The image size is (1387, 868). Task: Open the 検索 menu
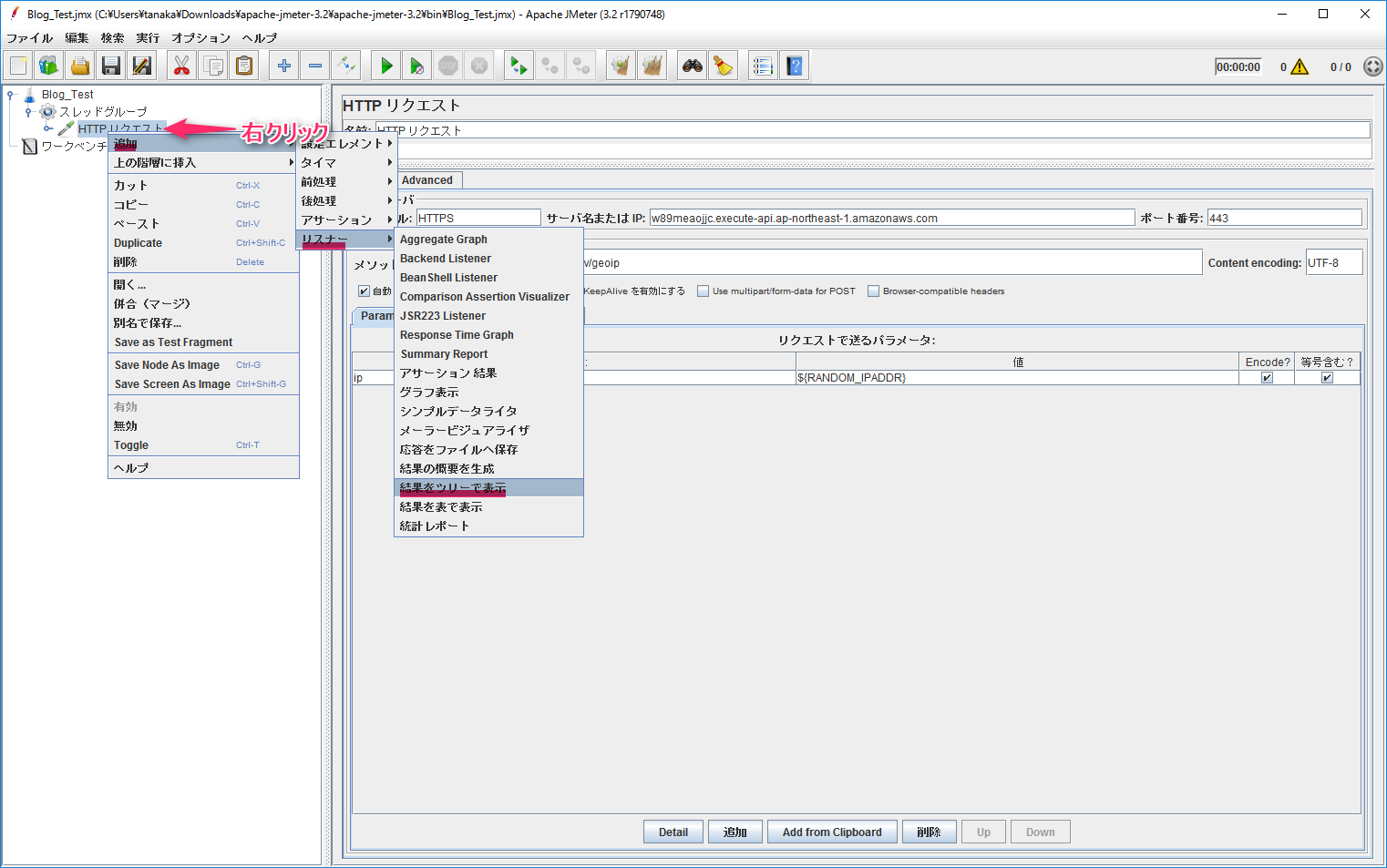(x=112, y=38)
